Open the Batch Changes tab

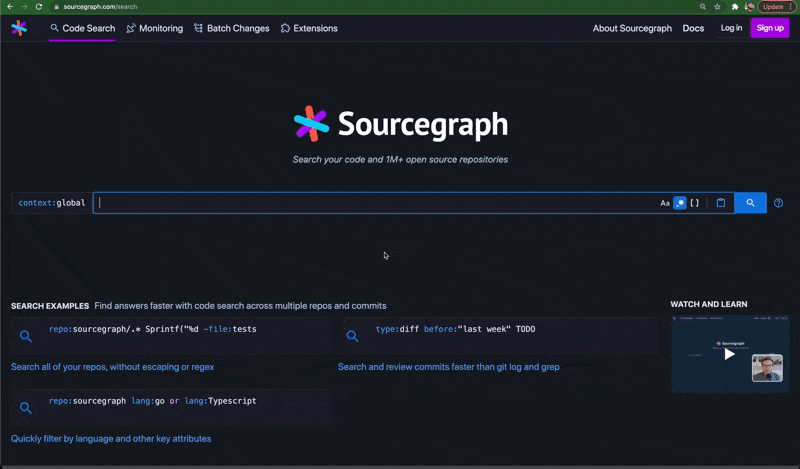click(232, 28)
